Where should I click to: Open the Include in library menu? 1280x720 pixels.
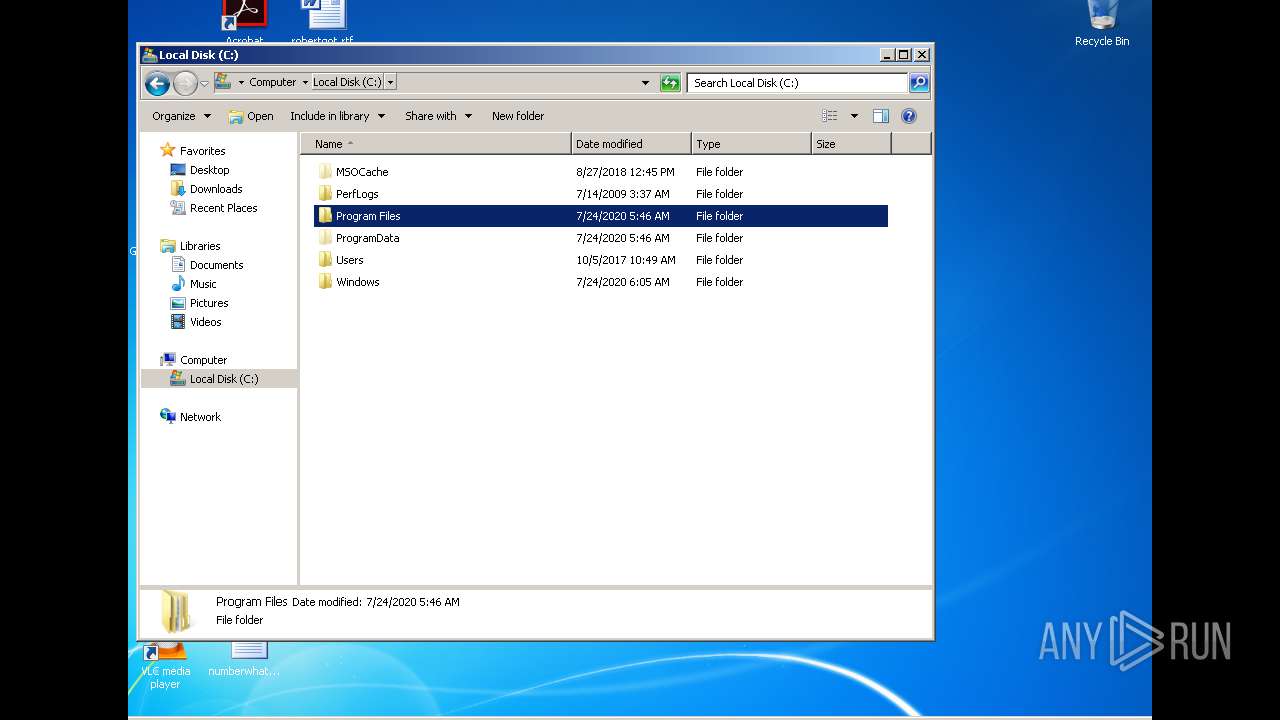click(337, 116)
